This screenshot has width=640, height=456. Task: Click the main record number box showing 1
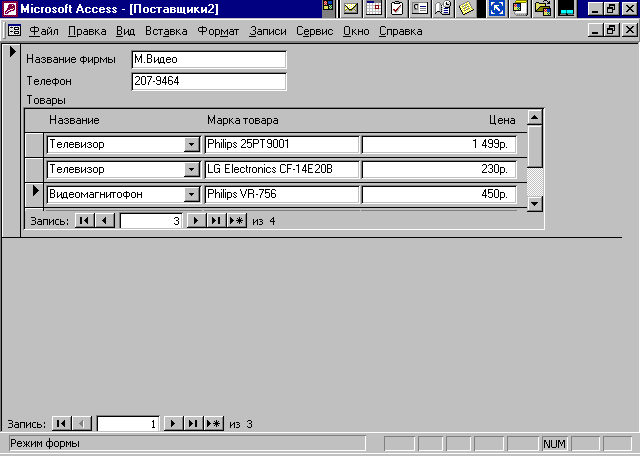coord(128,424)
